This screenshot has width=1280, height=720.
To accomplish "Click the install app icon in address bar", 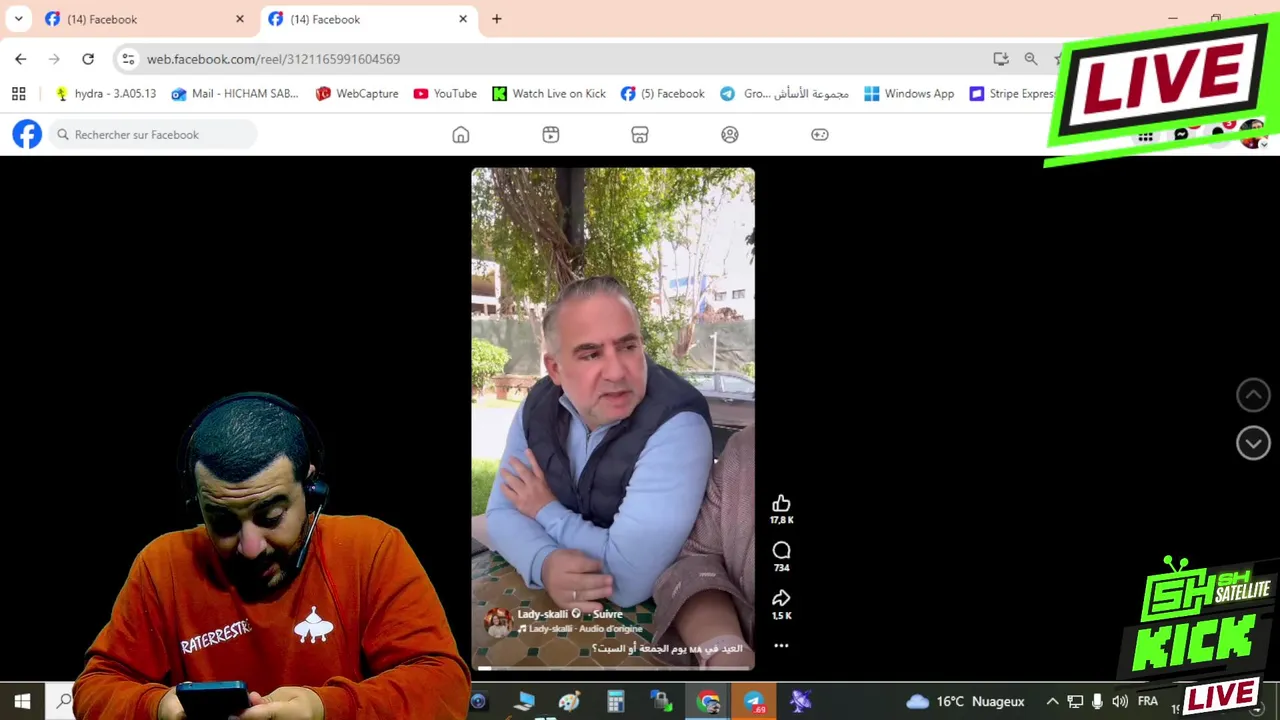I will 1001,59.
